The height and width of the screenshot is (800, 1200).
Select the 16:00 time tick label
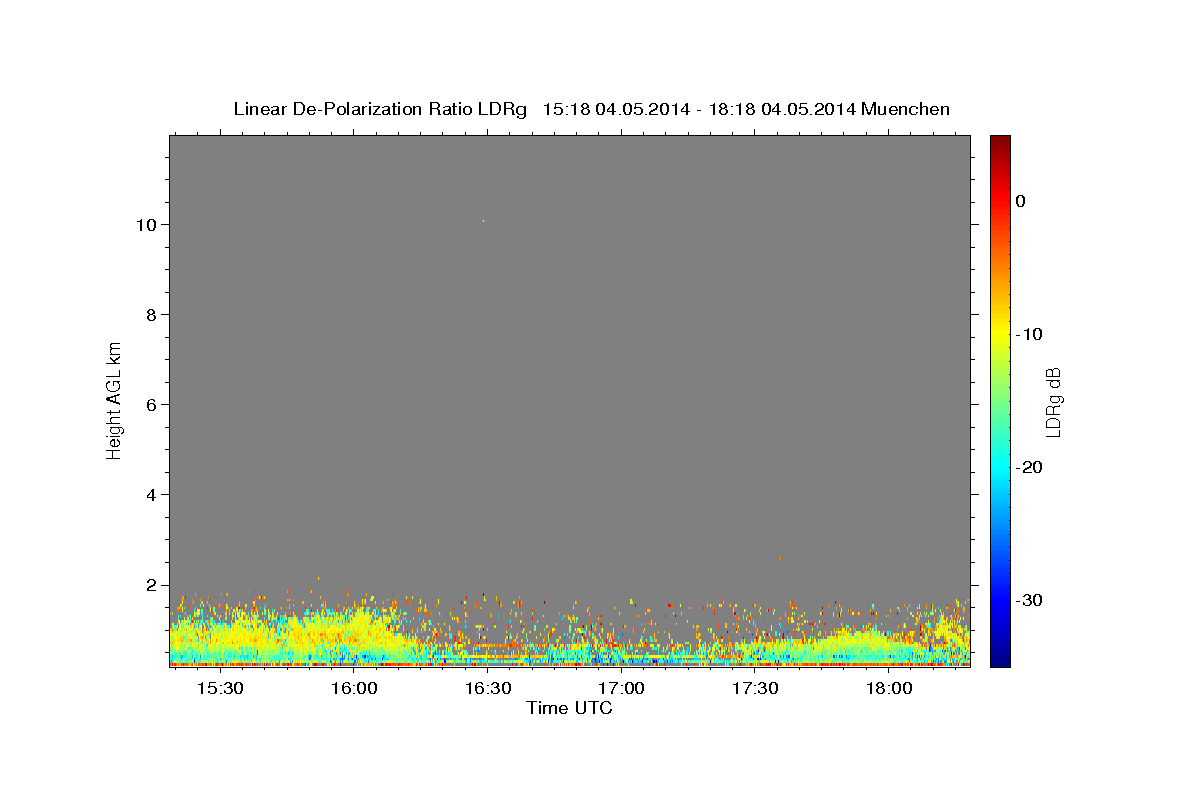click(x=354, y=689)
